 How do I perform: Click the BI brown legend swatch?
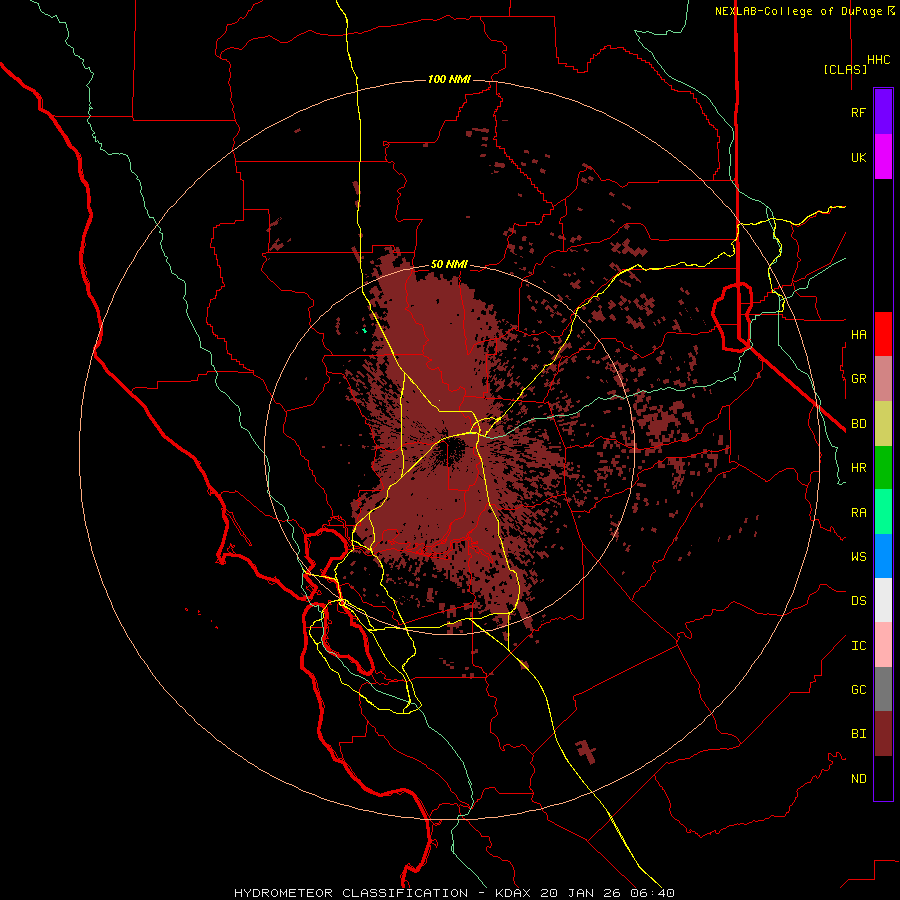[x=883, y=734]
